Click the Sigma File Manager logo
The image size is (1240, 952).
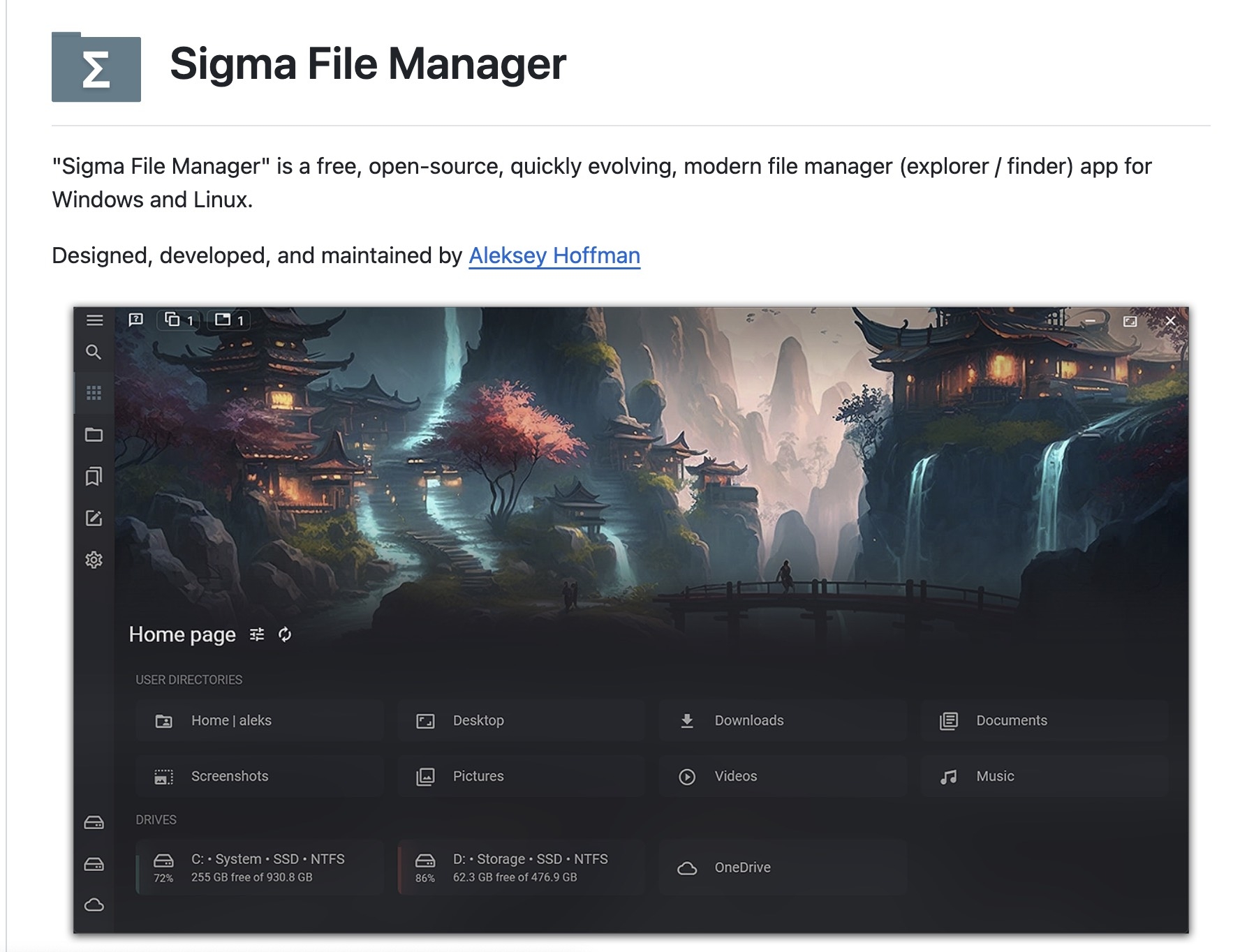coord(96,67)
